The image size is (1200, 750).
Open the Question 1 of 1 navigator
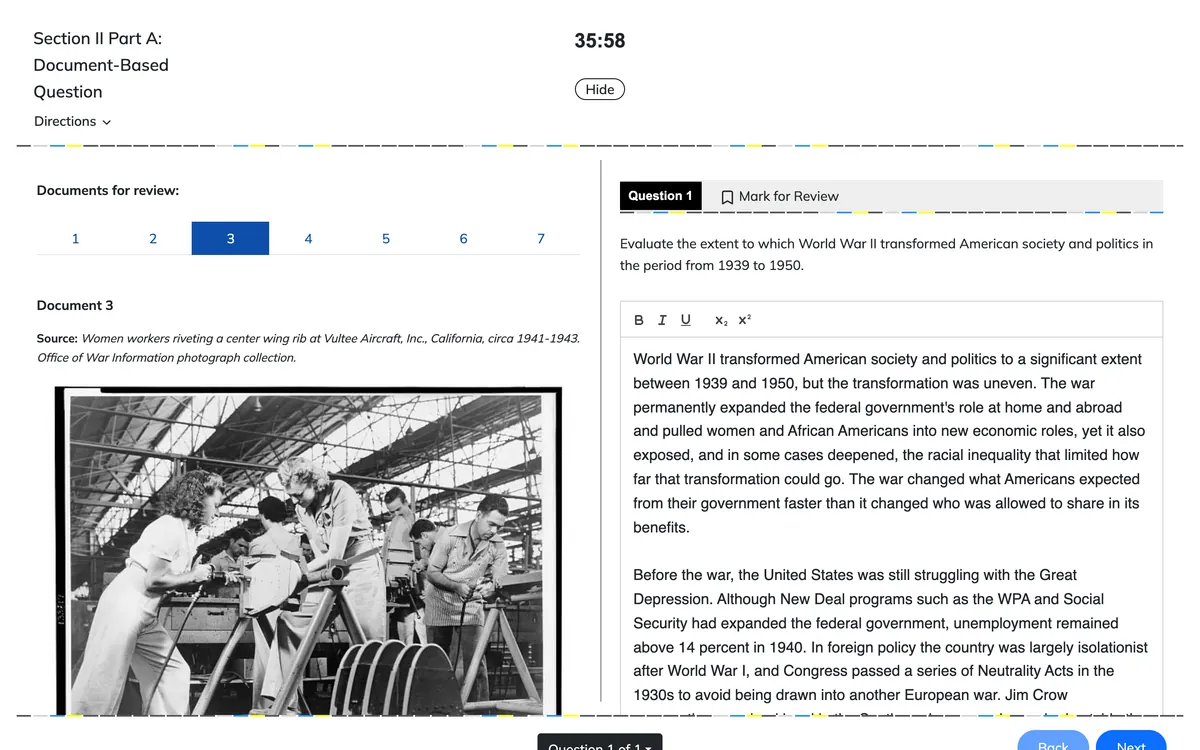coord(600,742)
